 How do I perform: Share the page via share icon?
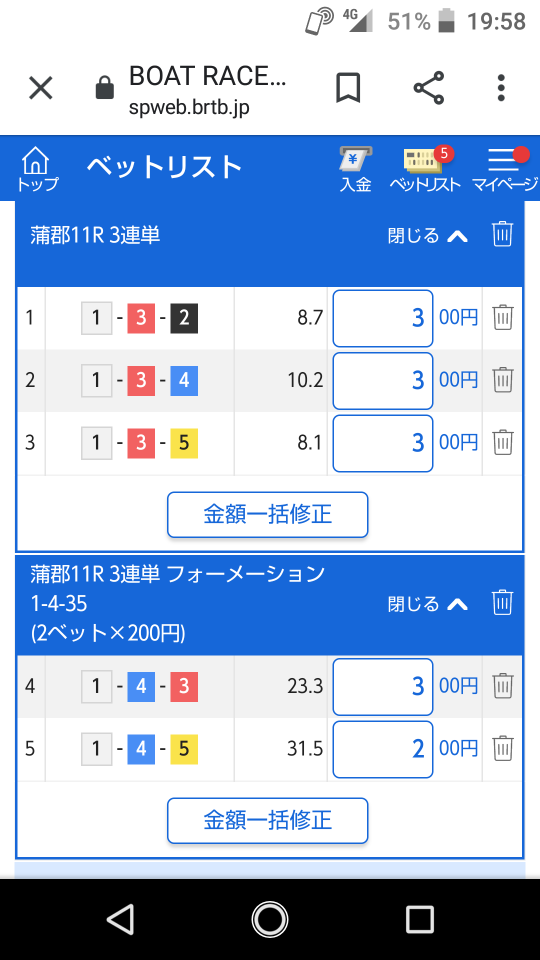(429, 88)
